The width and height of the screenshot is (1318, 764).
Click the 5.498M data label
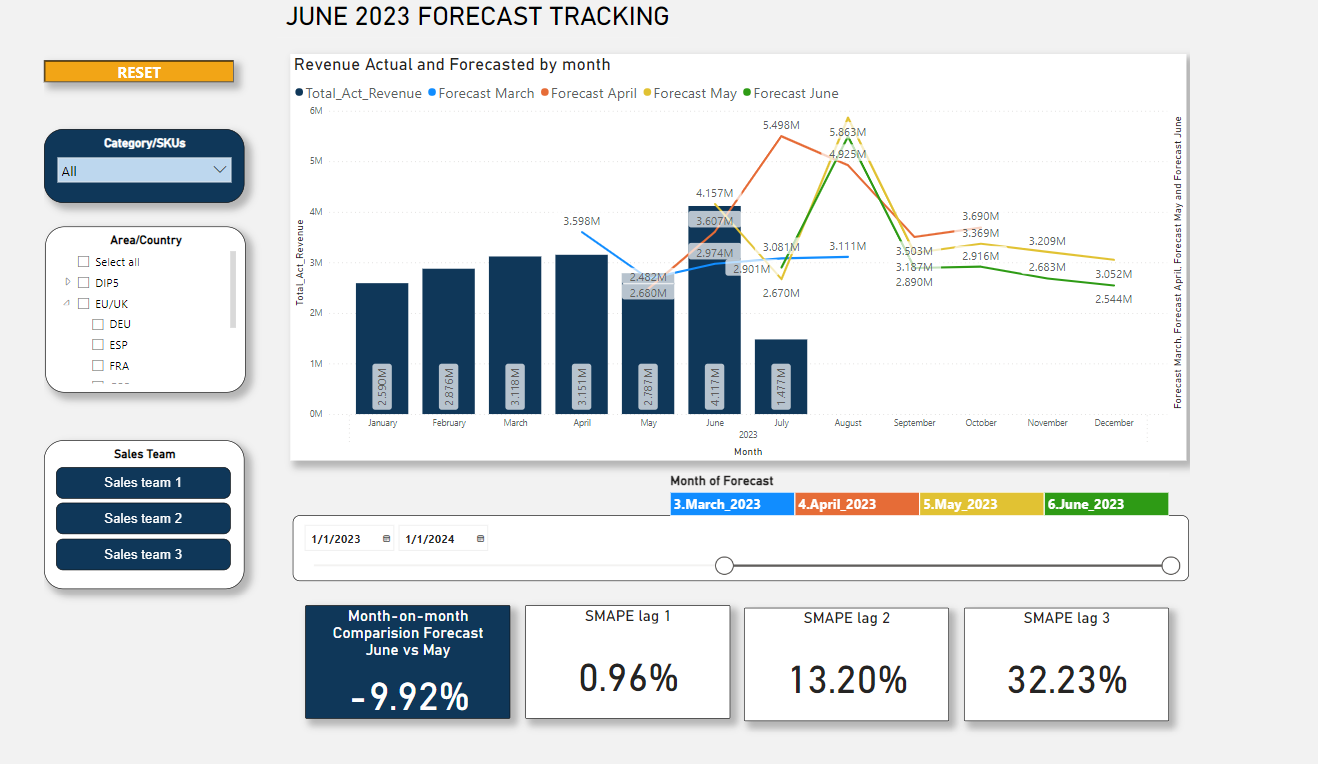[x=782, y=125]
